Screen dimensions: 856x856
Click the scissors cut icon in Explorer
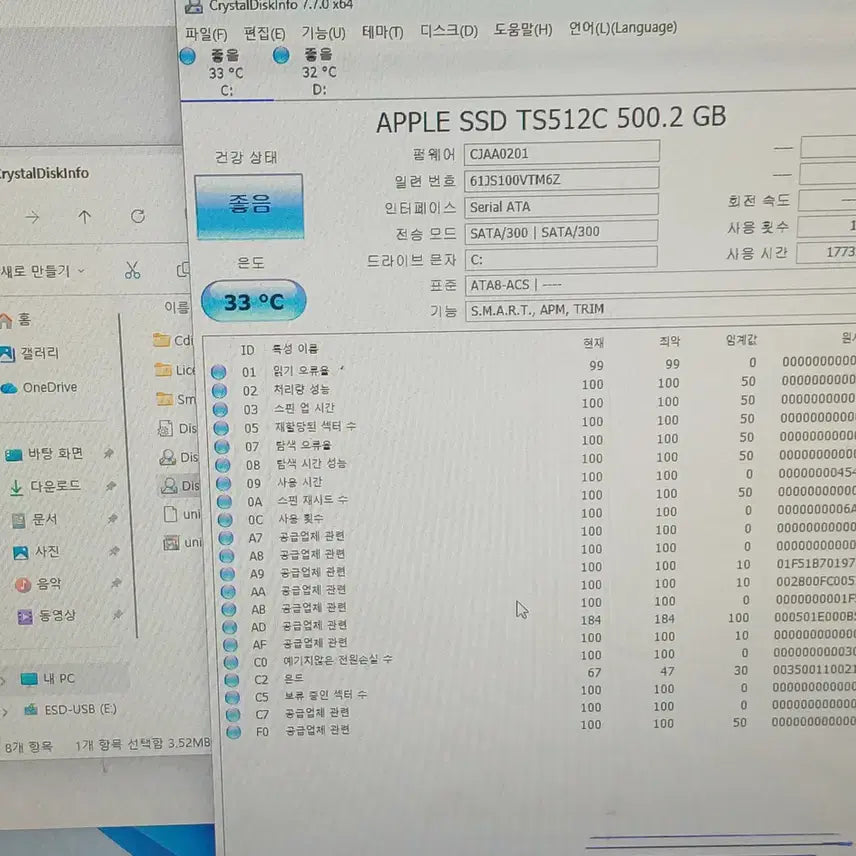[132, 270]
